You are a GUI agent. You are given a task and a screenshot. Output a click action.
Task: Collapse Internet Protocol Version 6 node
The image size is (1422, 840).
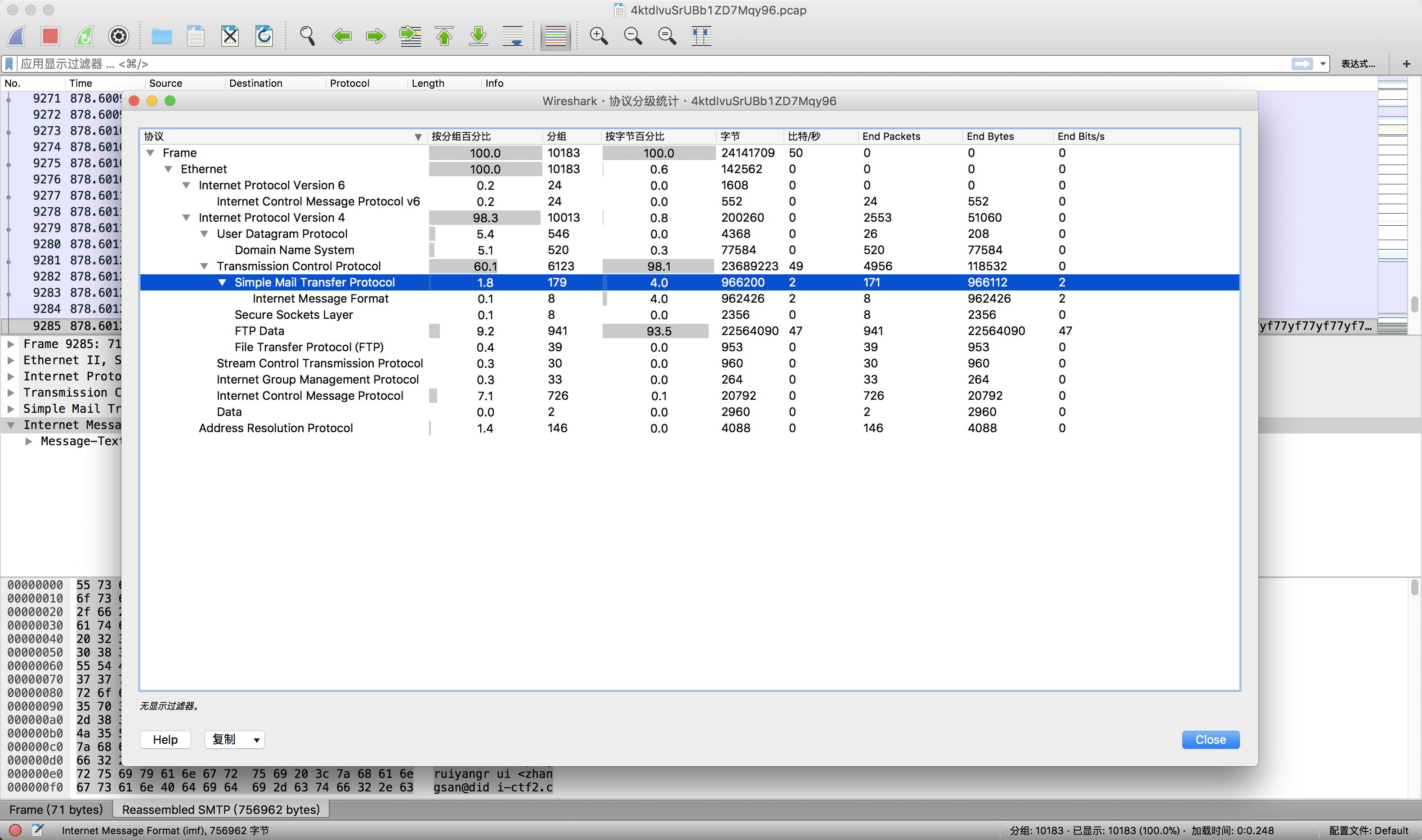186,185
